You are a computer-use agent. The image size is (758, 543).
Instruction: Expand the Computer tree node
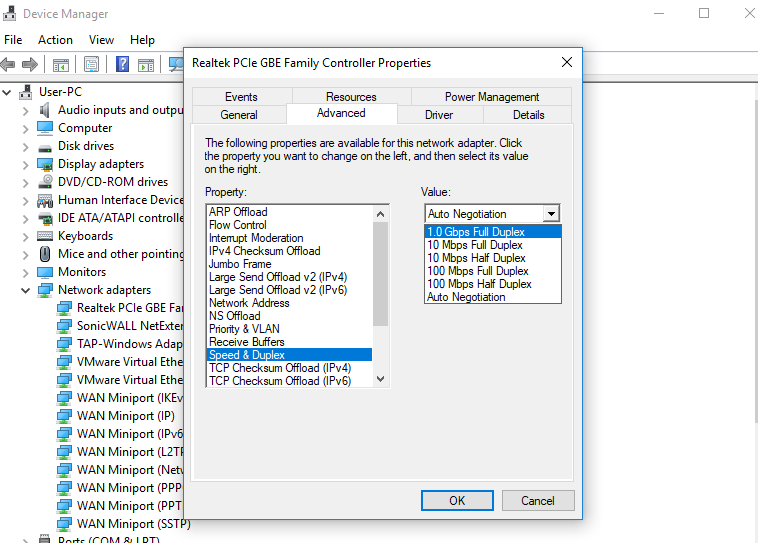click(26, 129)
